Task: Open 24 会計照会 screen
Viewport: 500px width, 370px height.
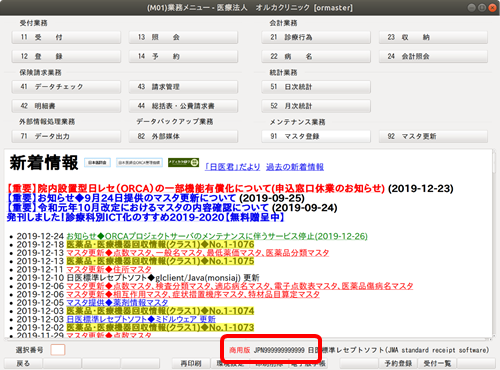Action: (x=433, y=56)
